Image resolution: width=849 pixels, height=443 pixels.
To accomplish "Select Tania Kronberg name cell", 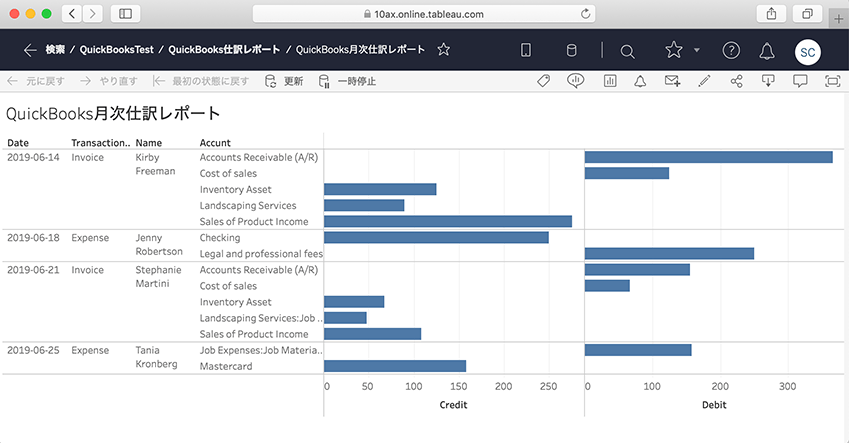I will tap(156, 357).
